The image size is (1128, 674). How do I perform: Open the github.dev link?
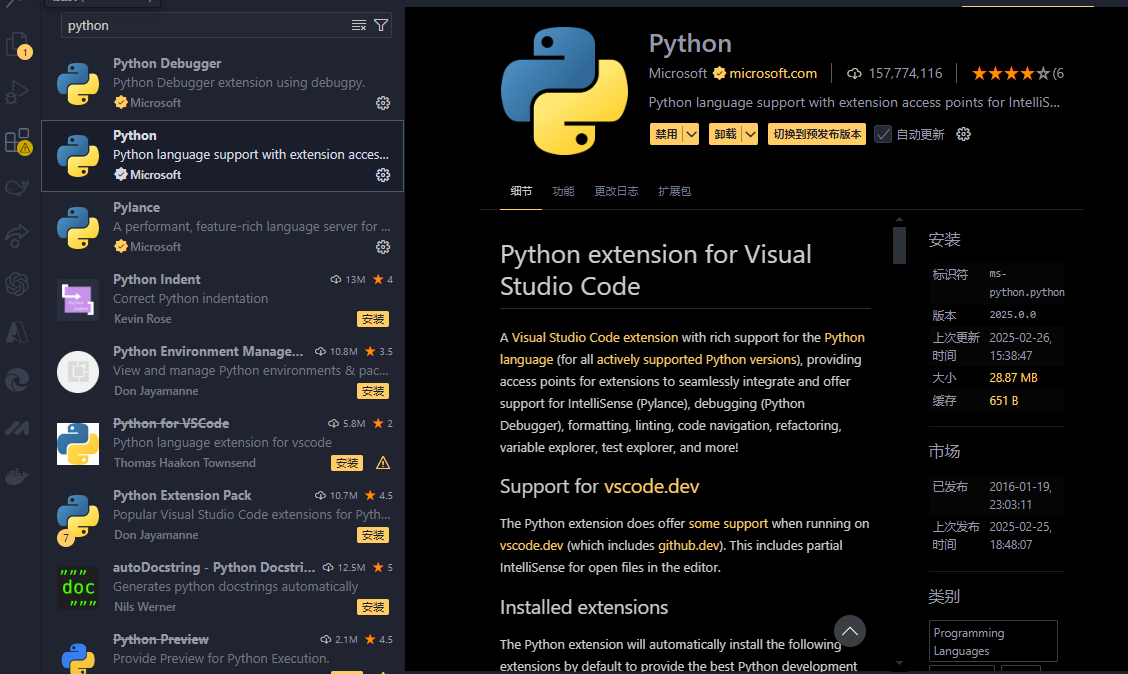(688, 546)
